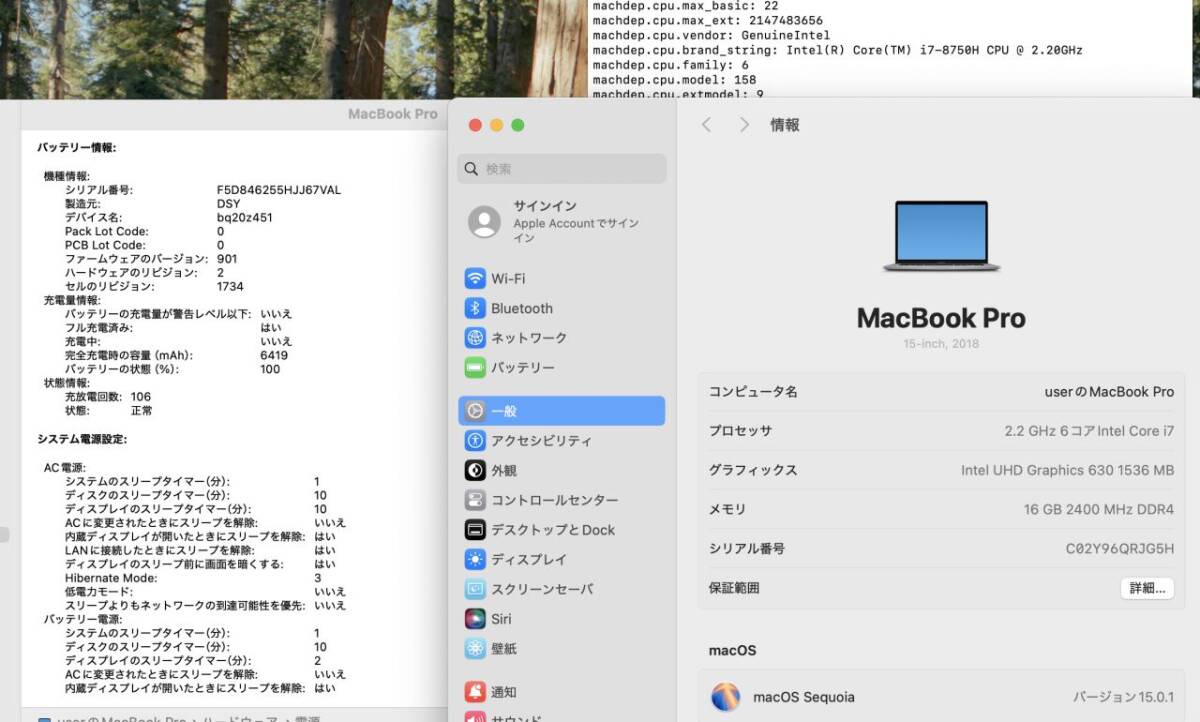Minimize the System Settings window

496,125
